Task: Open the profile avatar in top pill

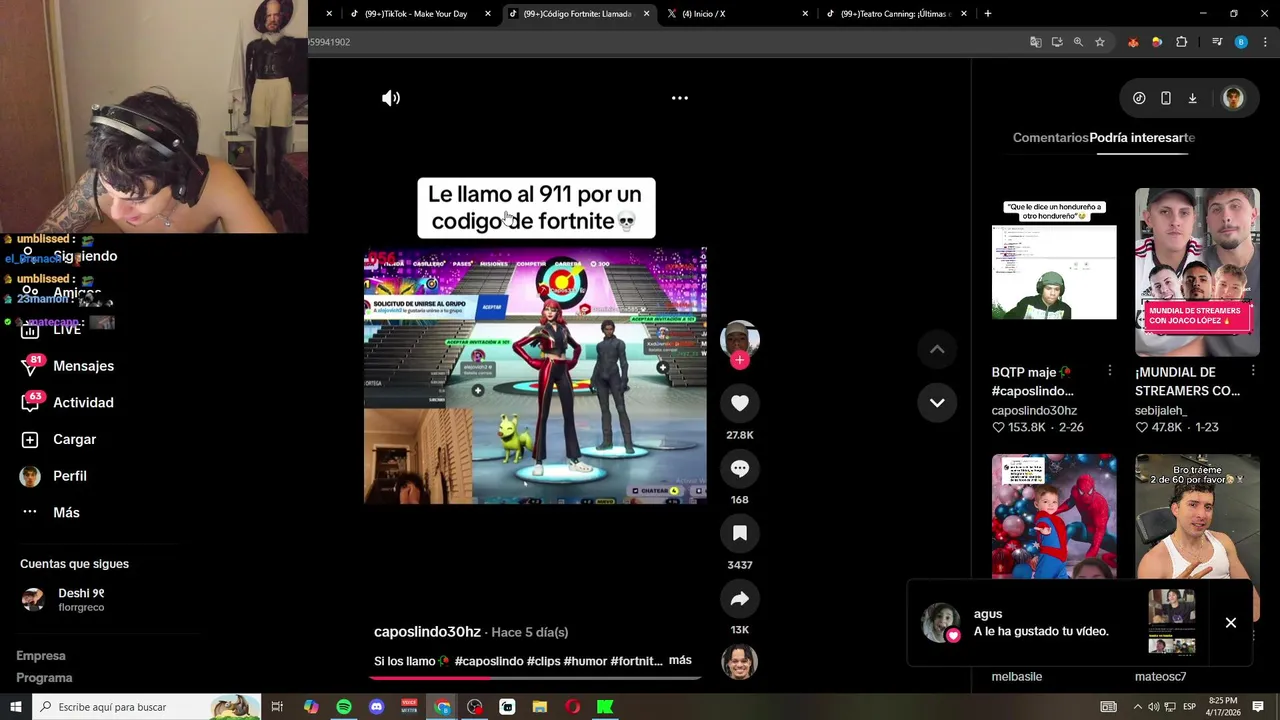Action: [1233, 98]
